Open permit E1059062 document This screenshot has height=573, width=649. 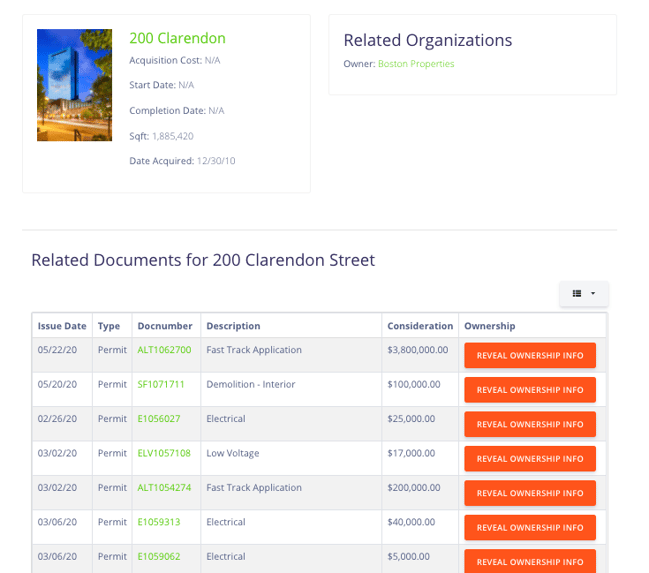point(159,556)
